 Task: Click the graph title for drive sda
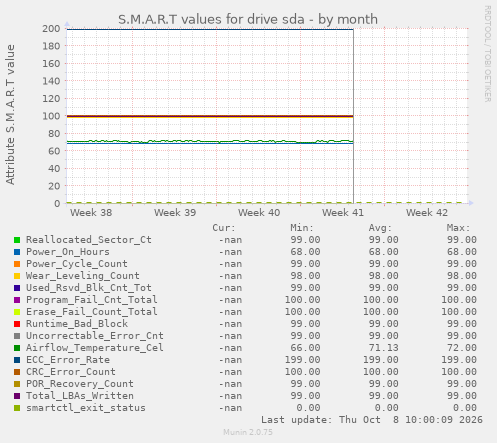pos(248,19)
